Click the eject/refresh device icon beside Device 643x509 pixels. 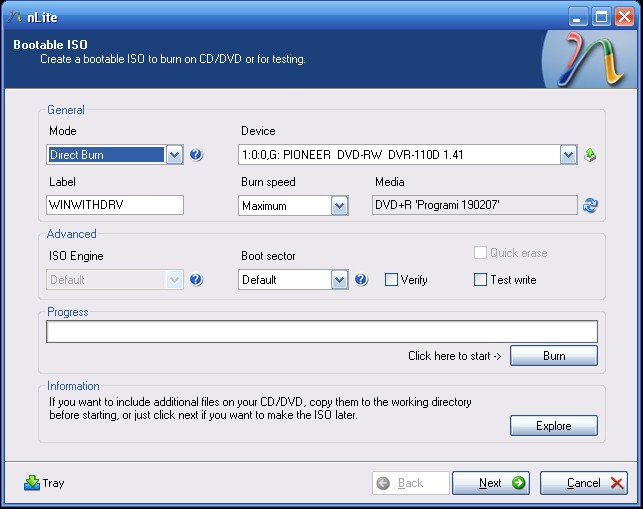coord(590,155)
